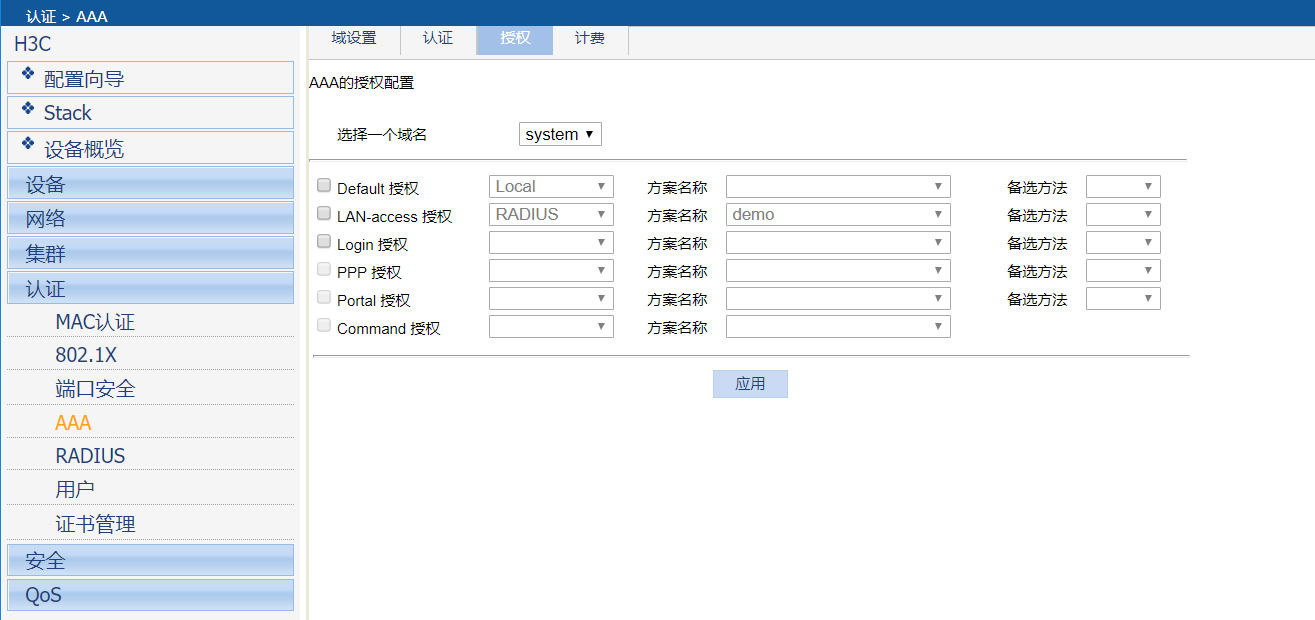Screen dimensions: 1315x620
Task: Open the Local method dropdown for Default 授权
Action: (551, 187)
